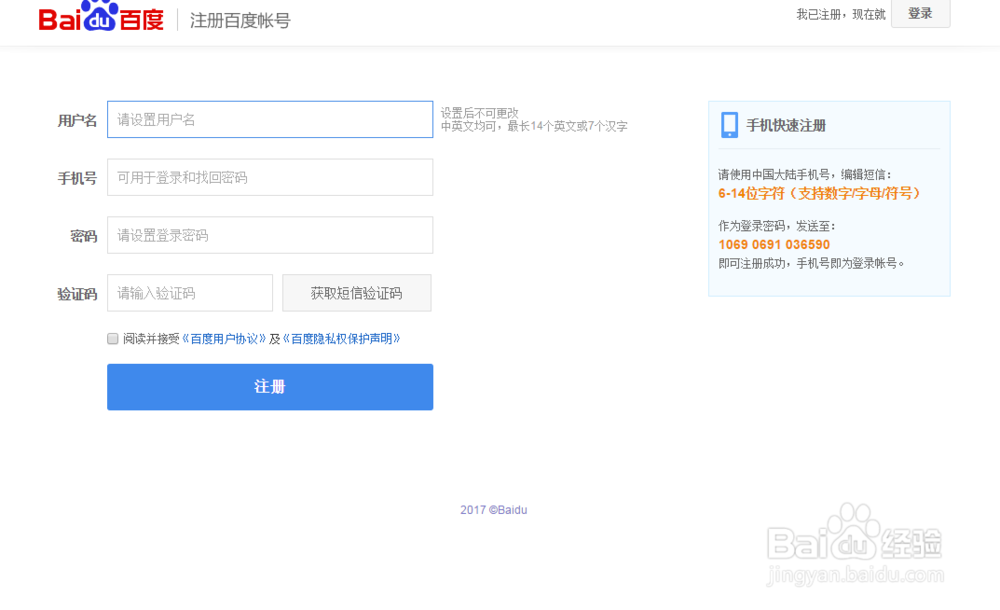Click 获取短信验证码 button

point(357,294)
